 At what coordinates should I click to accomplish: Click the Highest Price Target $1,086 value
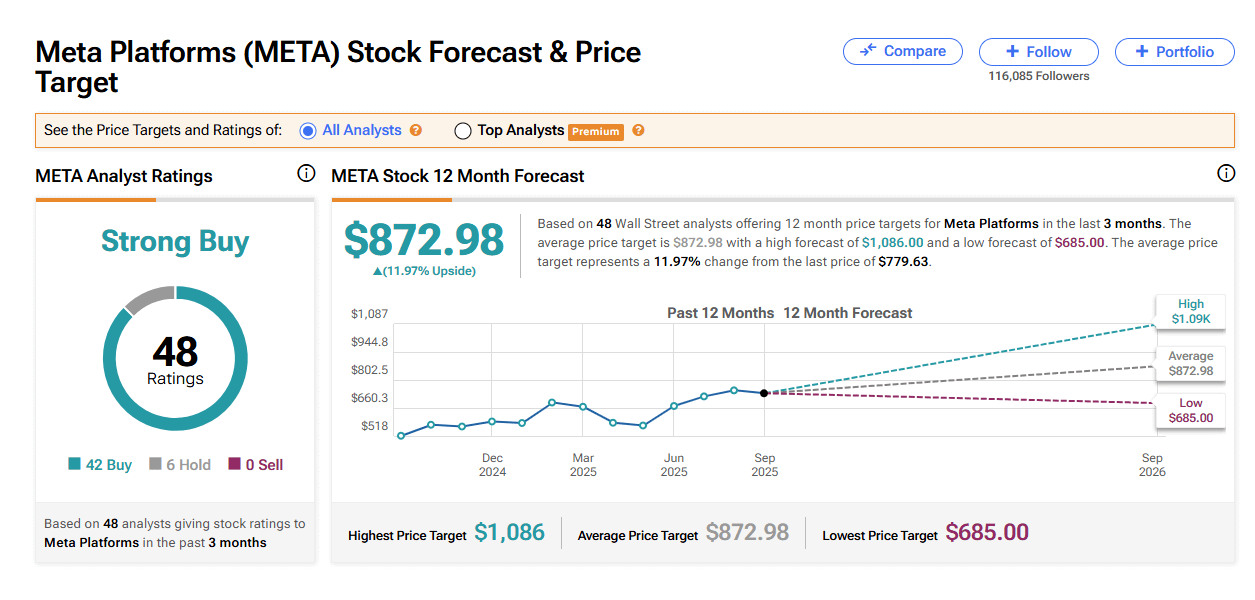click(x=509, y=533)
